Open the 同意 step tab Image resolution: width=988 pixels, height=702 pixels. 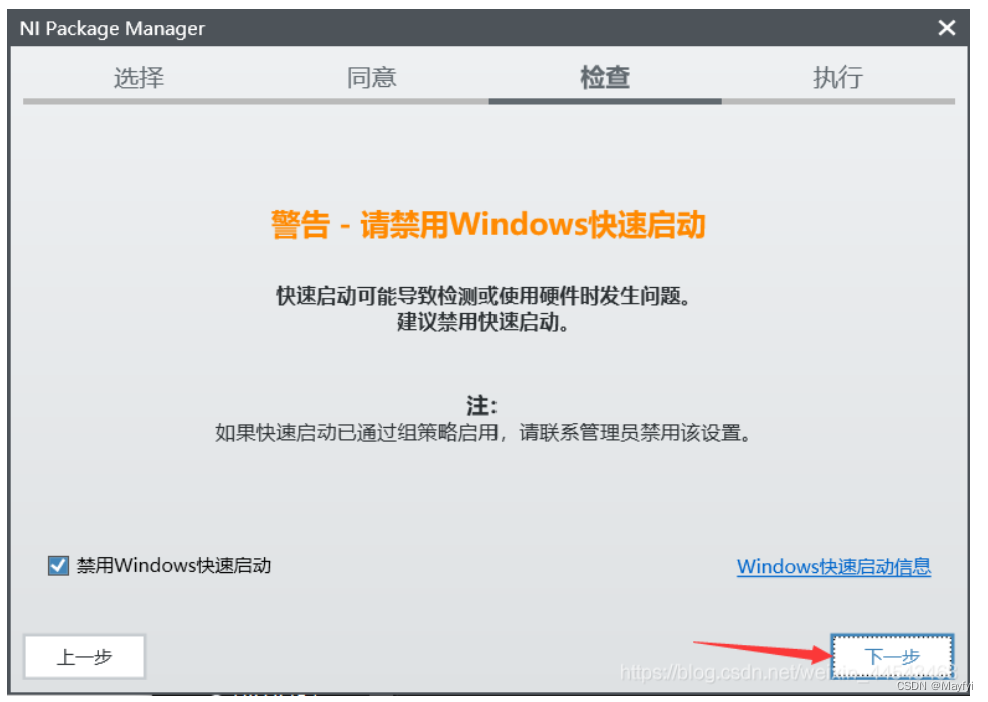[x=372, y=78]
